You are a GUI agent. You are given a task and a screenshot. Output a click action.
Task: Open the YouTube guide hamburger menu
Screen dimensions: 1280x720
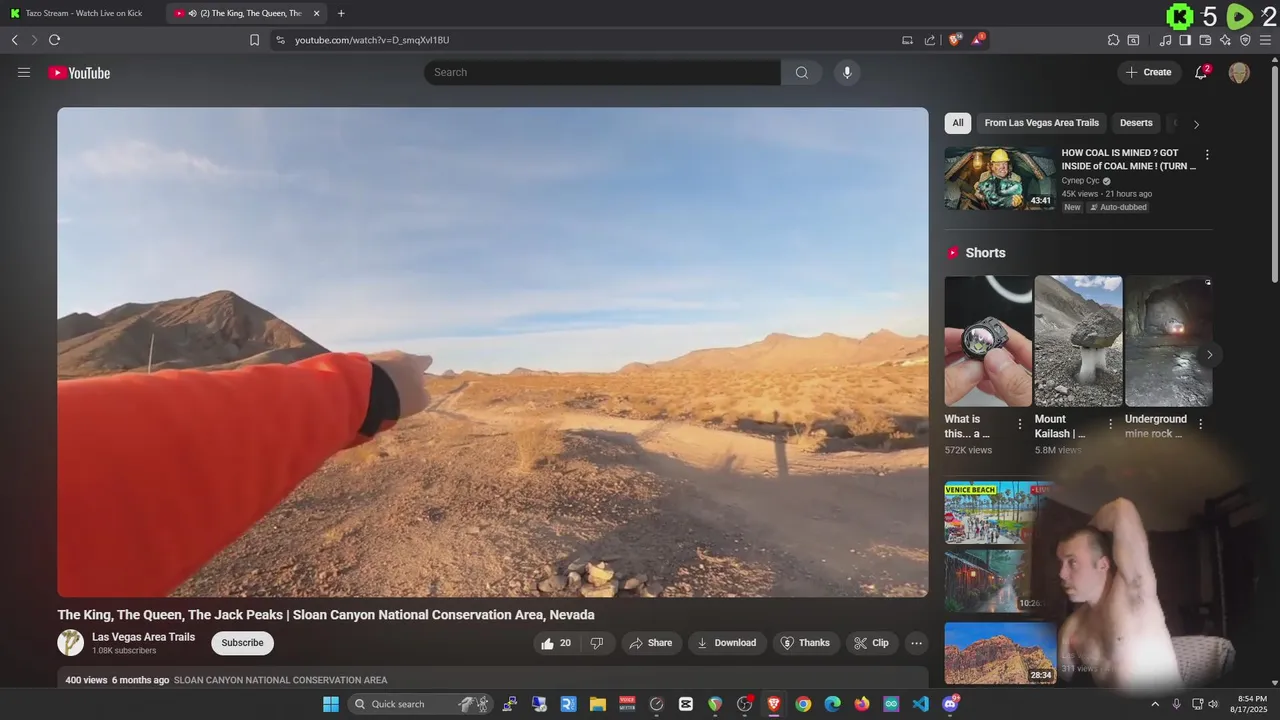(x=24, y=72)
